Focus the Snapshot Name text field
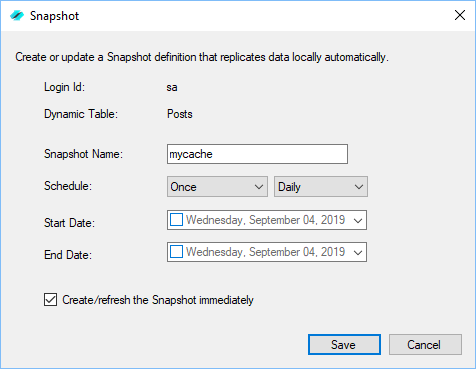The width and height of the screenshot is (476, 369). pos(257,154)
